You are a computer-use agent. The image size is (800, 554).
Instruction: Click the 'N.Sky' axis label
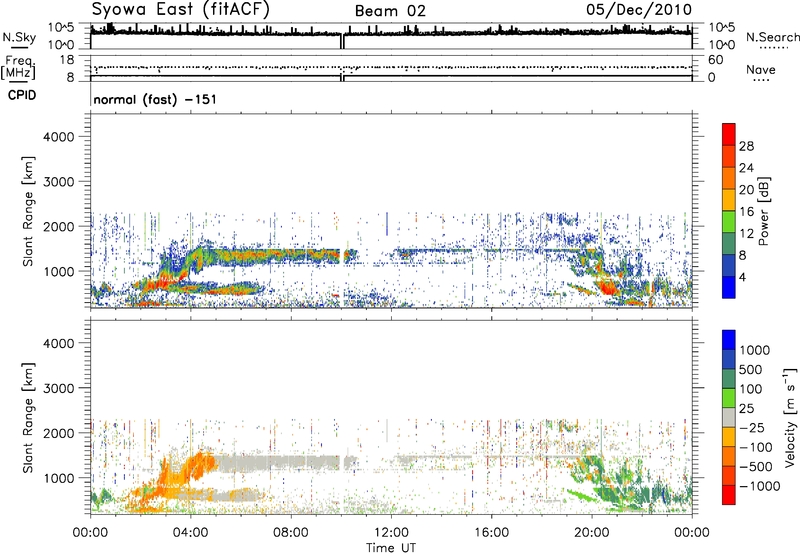(x=19, y=37)
